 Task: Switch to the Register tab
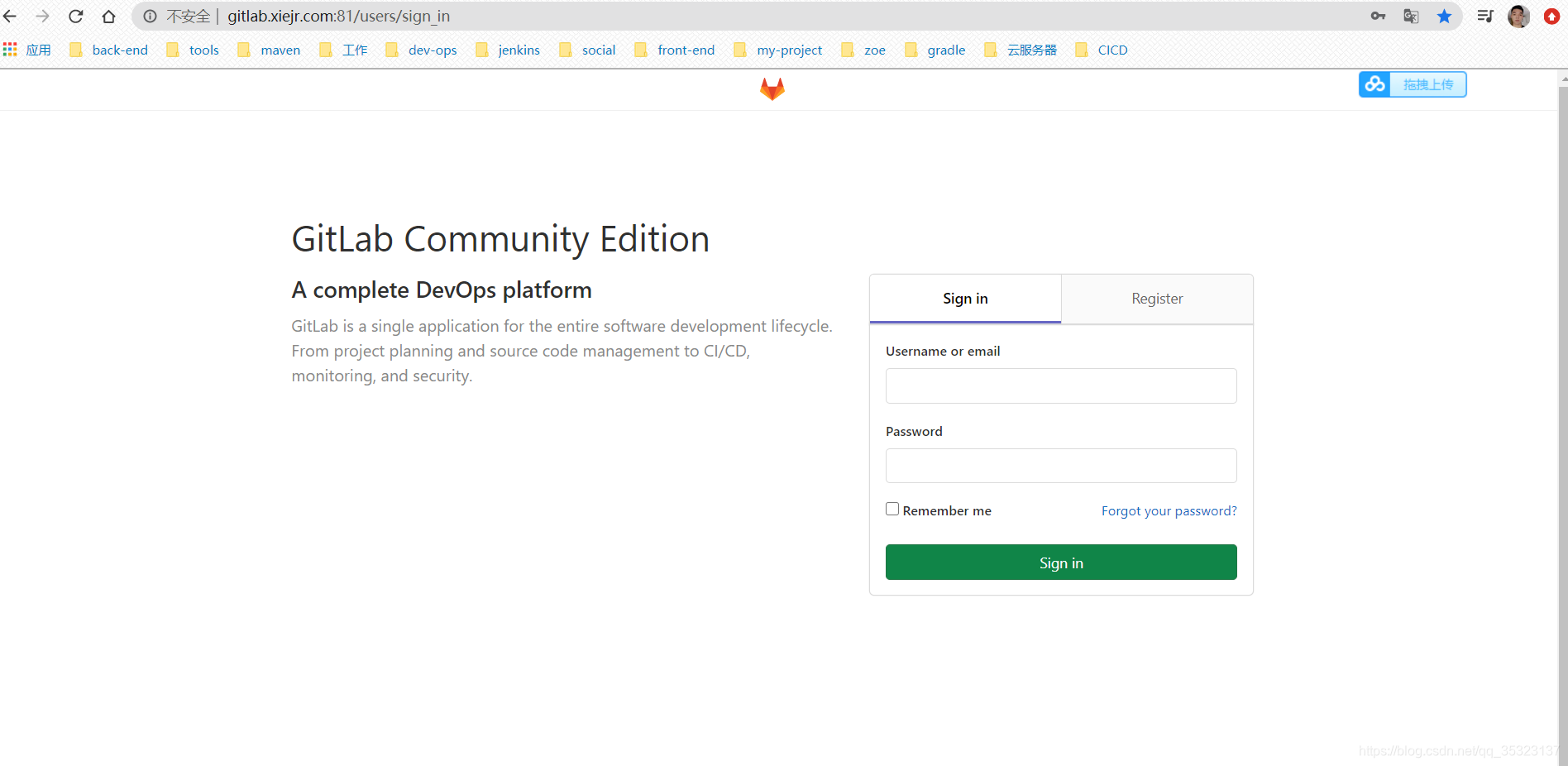coord(1157,299)
